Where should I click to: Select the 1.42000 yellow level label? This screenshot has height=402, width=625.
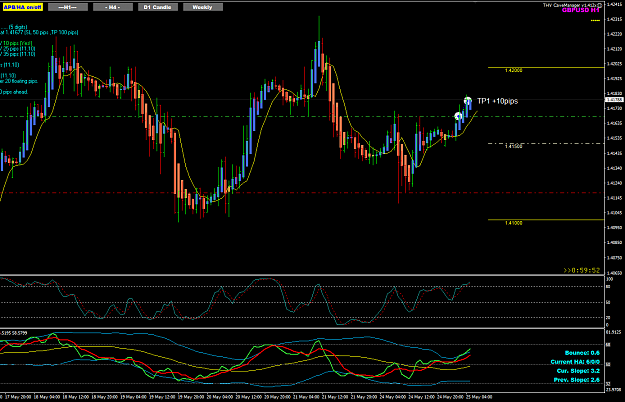coord(513,71)
